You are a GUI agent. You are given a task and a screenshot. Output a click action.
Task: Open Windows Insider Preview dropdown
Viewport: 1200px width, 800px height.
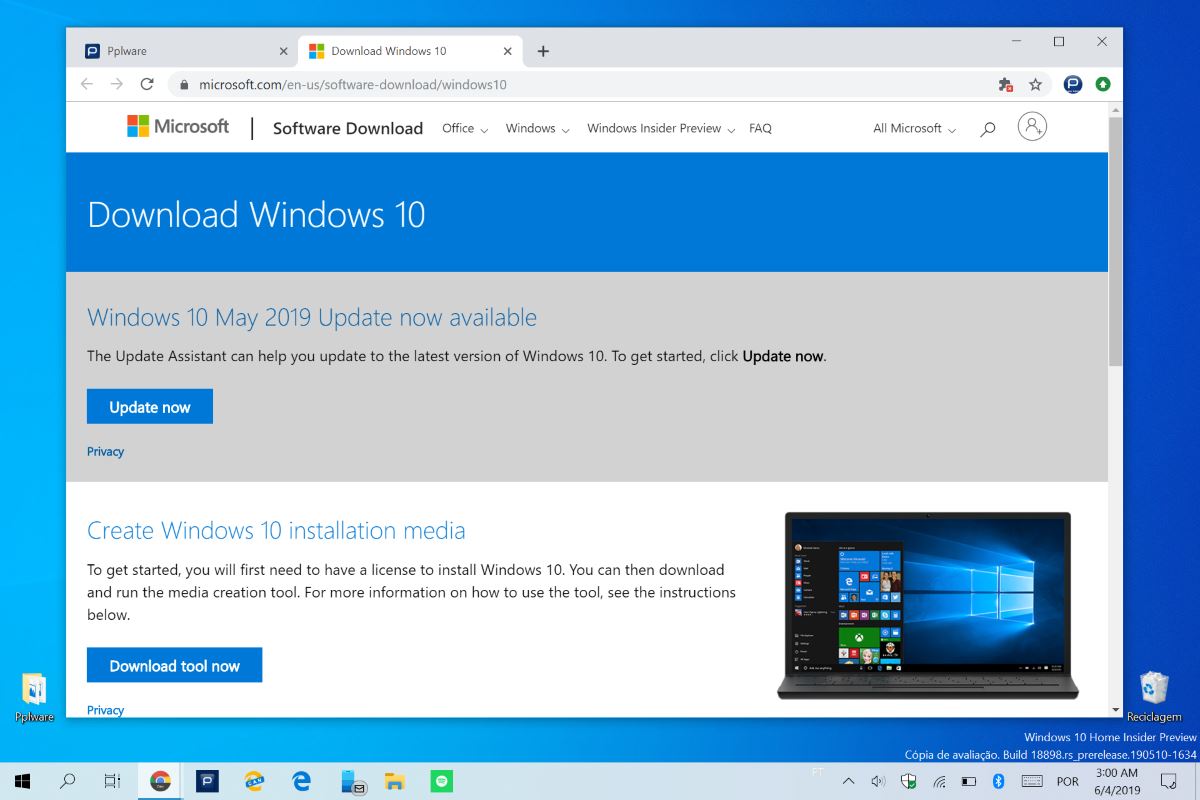(x=660, y=128)
